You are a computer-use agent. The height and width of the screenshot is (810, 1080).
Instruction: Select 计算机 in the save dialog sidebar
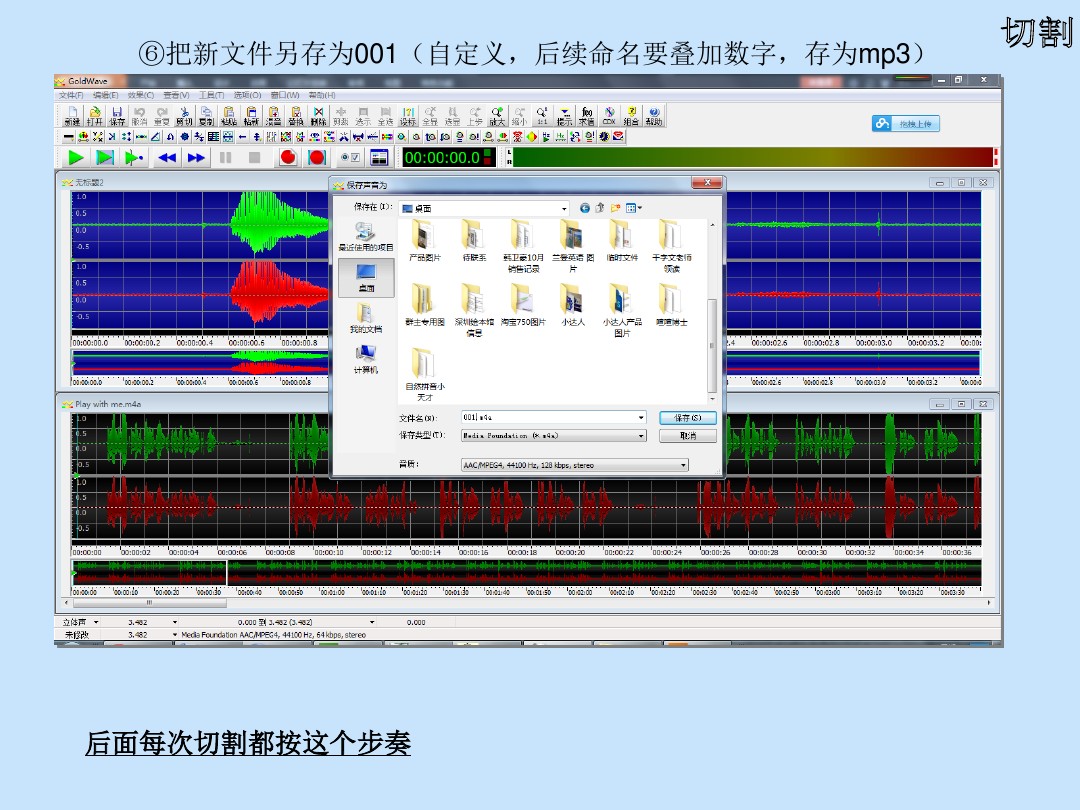tap(366, 358)
